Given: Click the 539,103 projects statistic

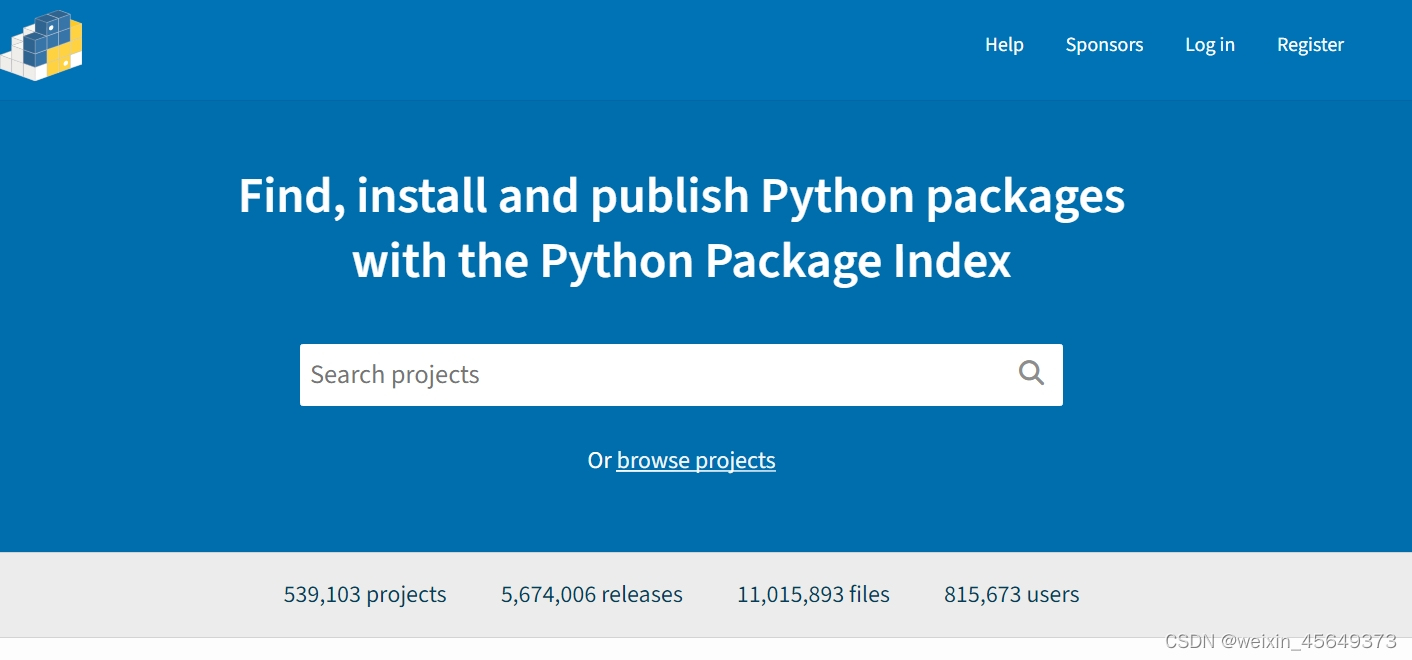Looking at the screenshot, I should (364, 594).
